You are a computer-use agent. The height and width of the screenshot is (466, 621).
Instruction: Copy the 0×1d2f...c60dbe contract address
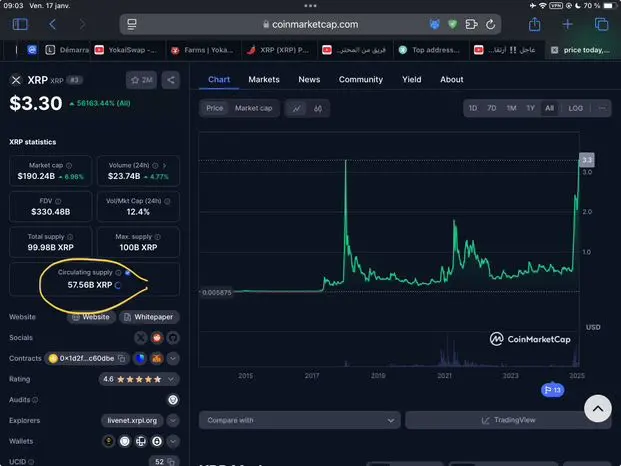click(122, 358)
